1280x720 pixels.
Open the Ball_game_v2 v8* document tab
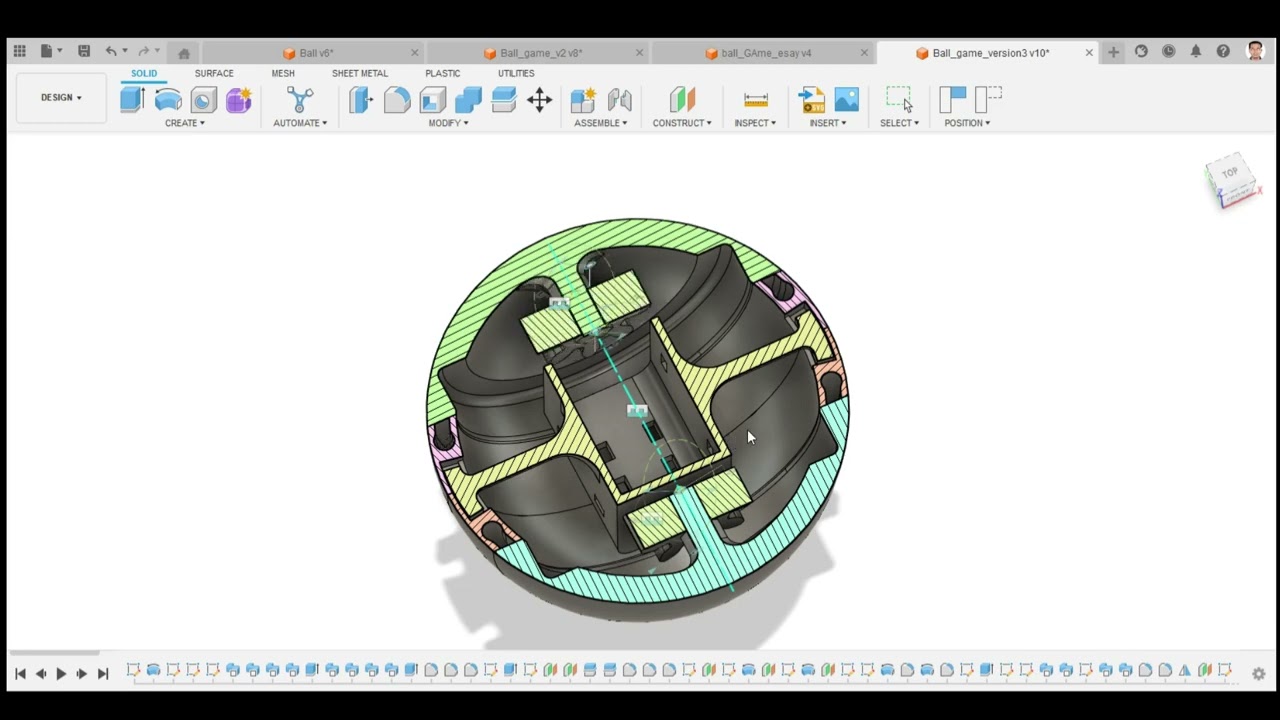(541, 53)
